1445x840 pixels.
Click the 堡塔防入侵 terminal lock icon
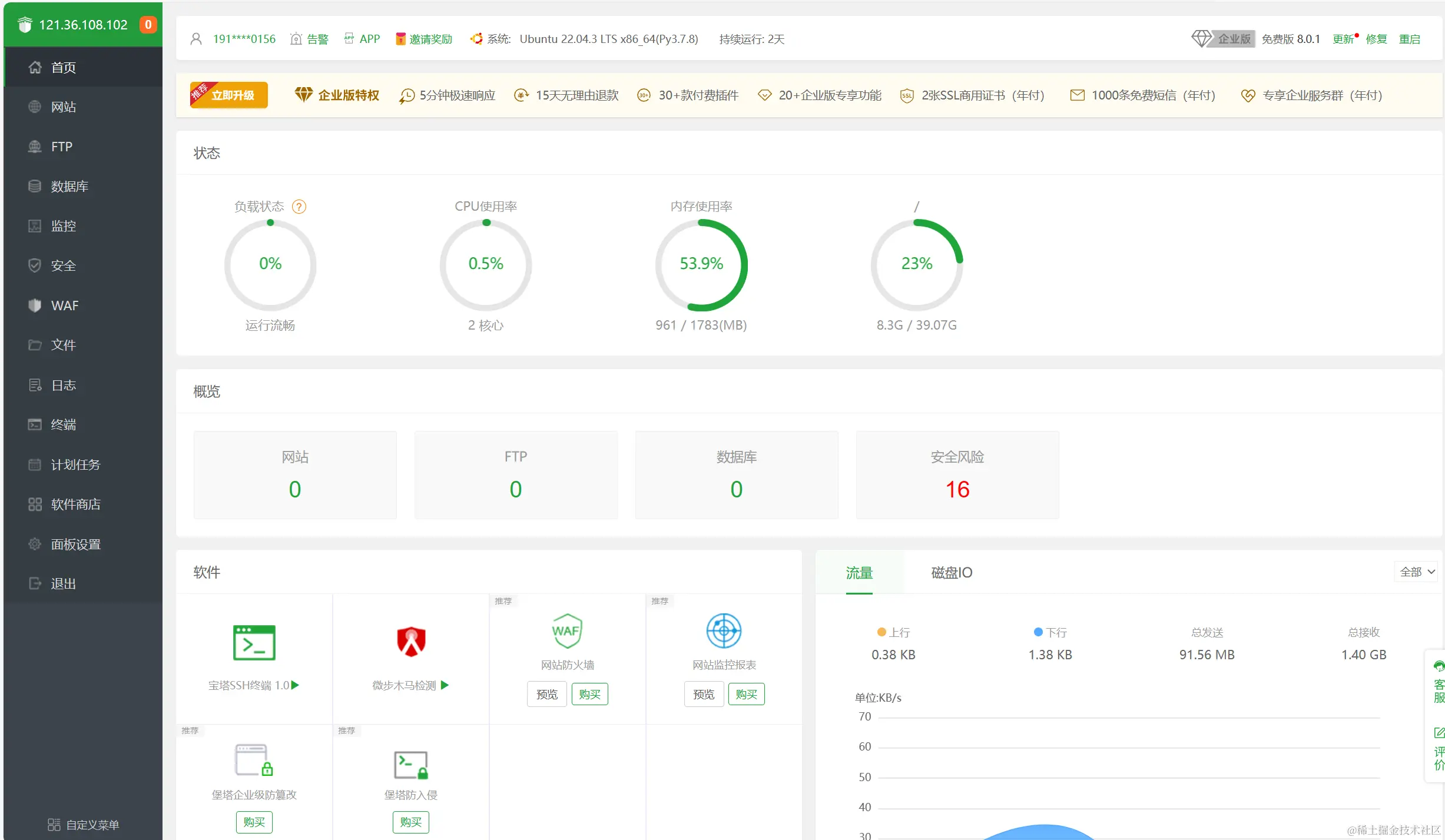(x=411, y=764)
